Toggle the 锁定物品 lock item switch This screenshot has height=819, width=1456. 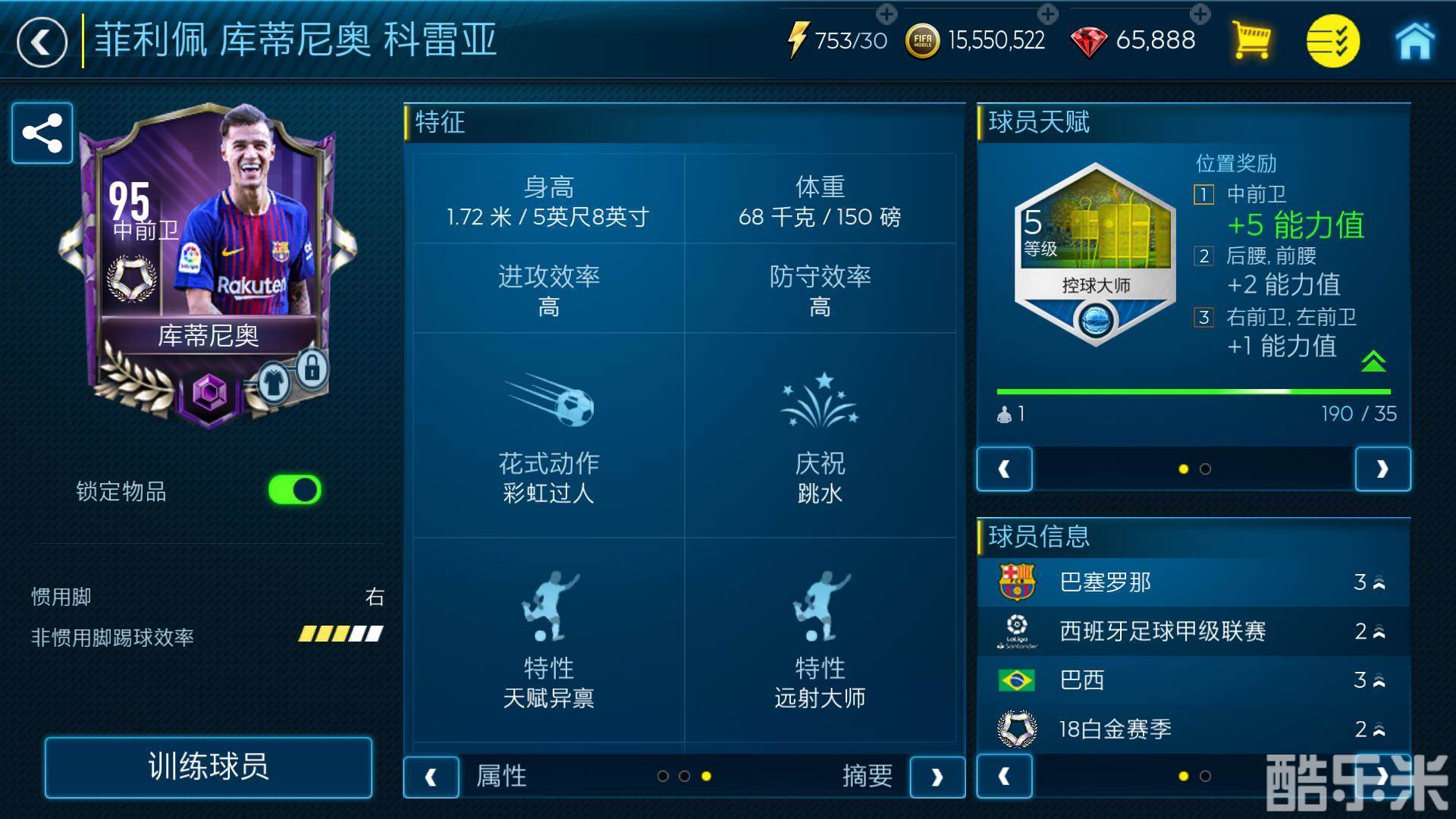[295, 491]
